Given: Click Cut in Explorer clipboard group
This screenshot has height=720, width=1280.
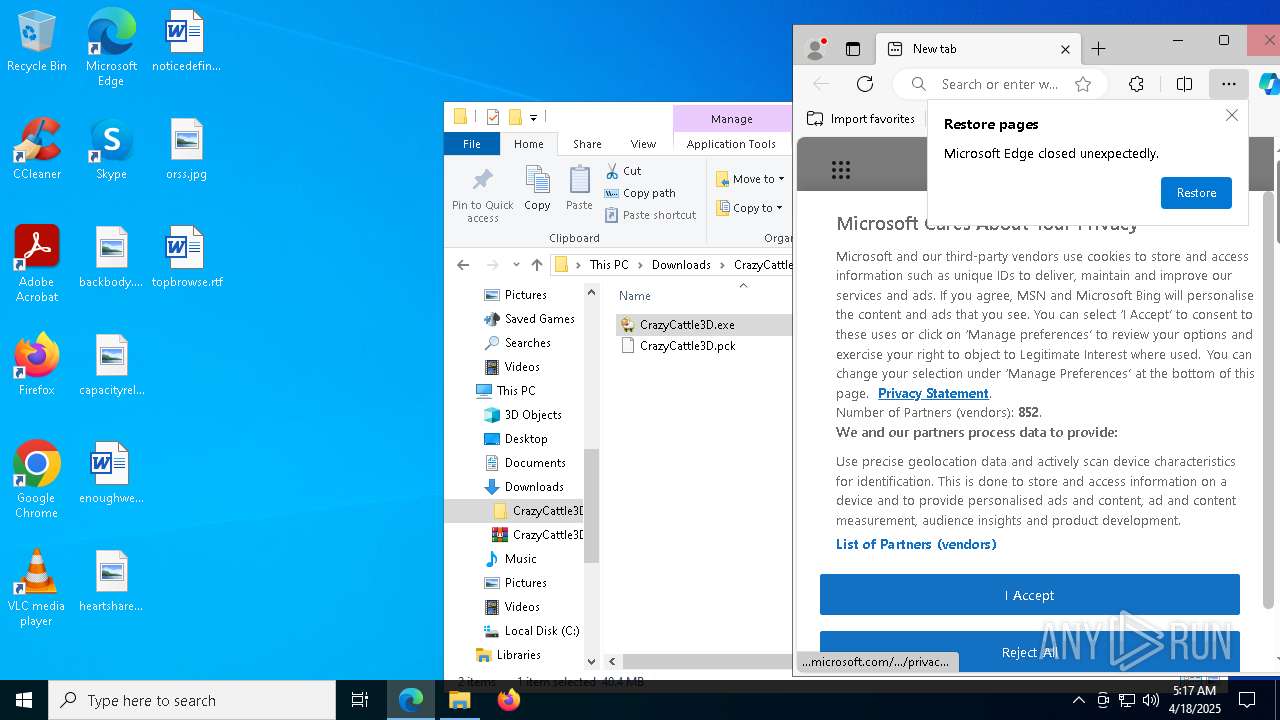Looking at the screenshot, I should (623, 171).
